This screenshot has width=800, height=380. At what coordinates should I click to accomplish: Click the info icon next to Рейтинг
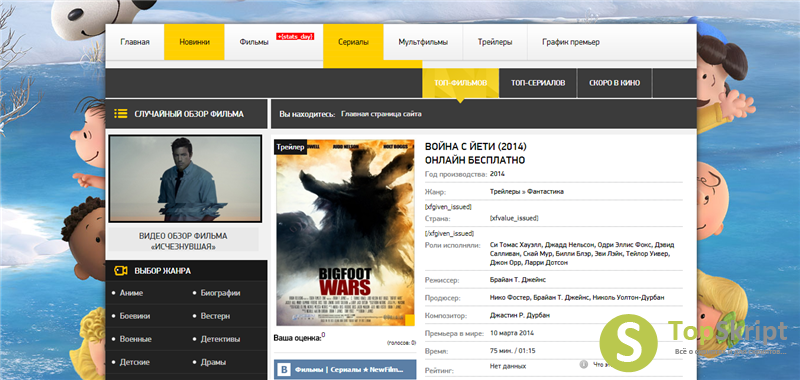click(x=584, y=365)
